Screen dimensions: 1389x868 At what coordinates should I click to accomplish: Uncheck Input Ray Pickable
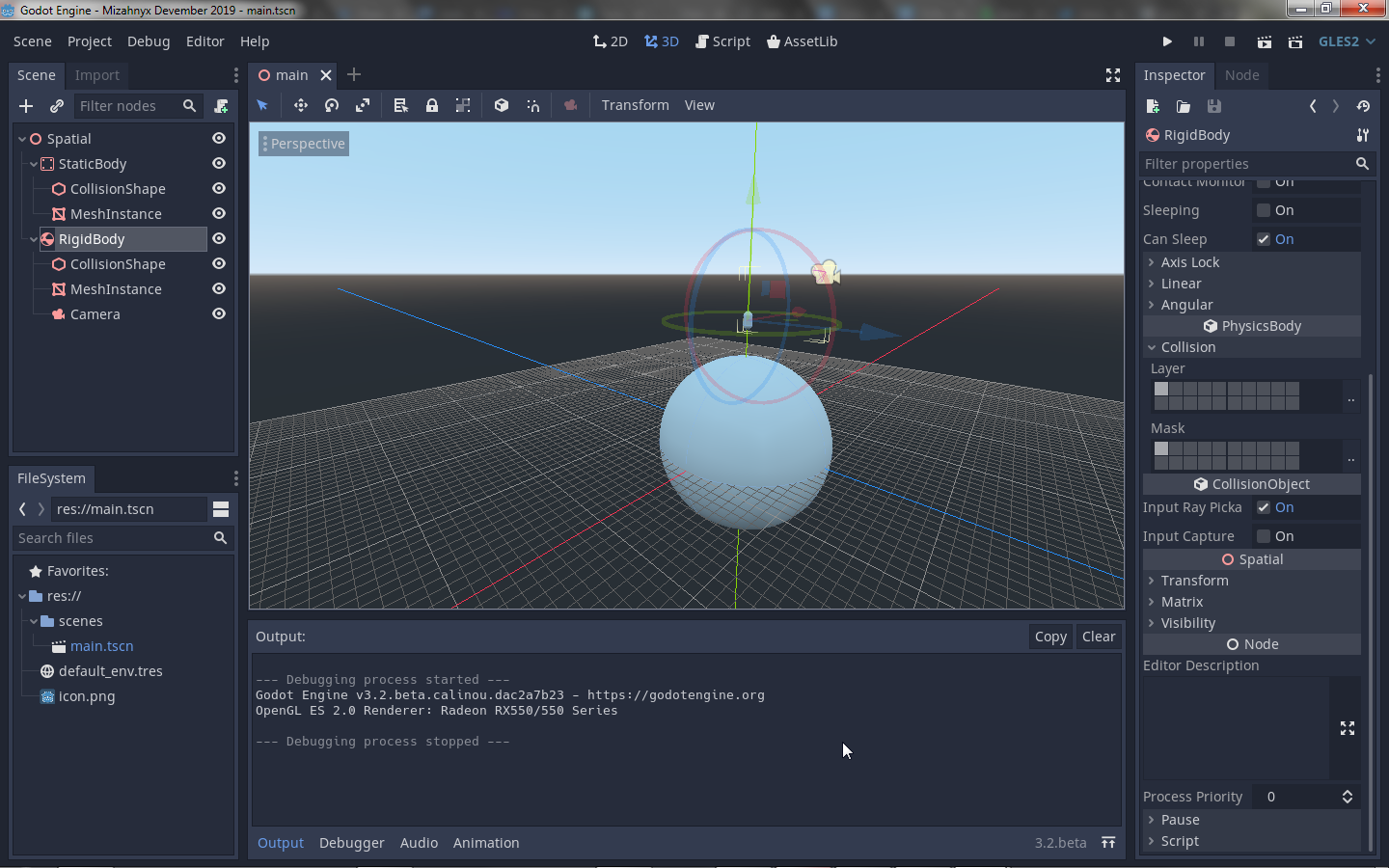point(1264,507)
